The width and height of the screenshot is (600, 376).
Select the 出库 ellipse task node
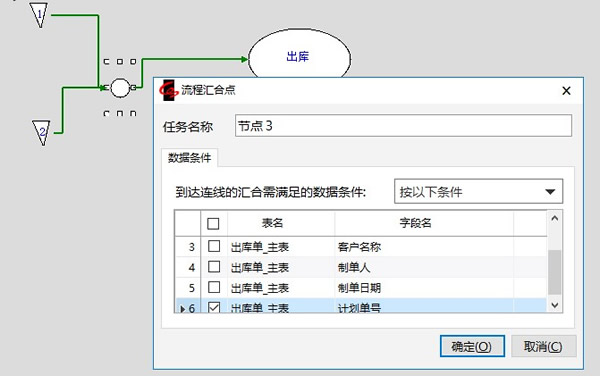299,57
